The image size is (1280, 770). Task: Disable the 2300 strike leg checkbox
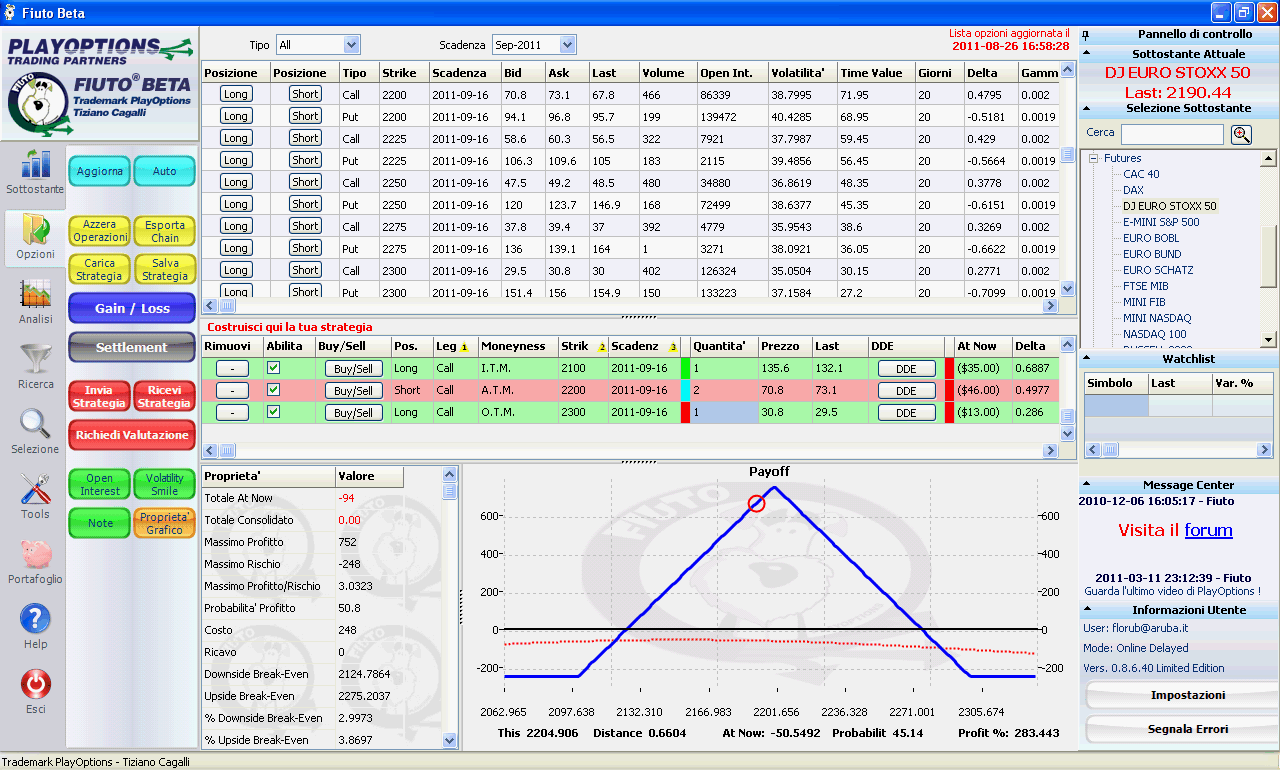(273, 412)
